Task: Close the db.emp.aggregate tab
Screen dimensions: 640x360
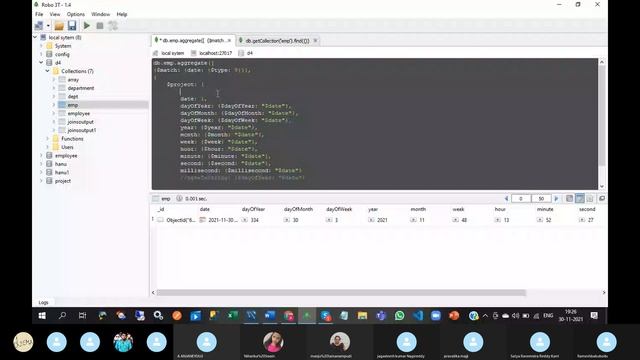Action: [229, 40]
